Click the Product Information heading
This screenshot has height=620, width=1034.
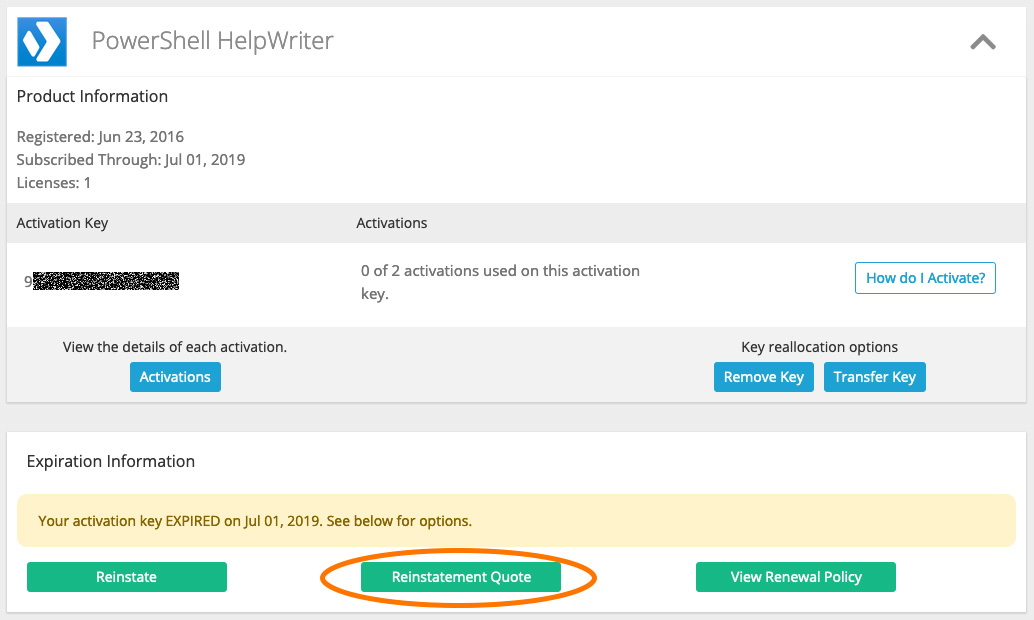coord(92,96)
